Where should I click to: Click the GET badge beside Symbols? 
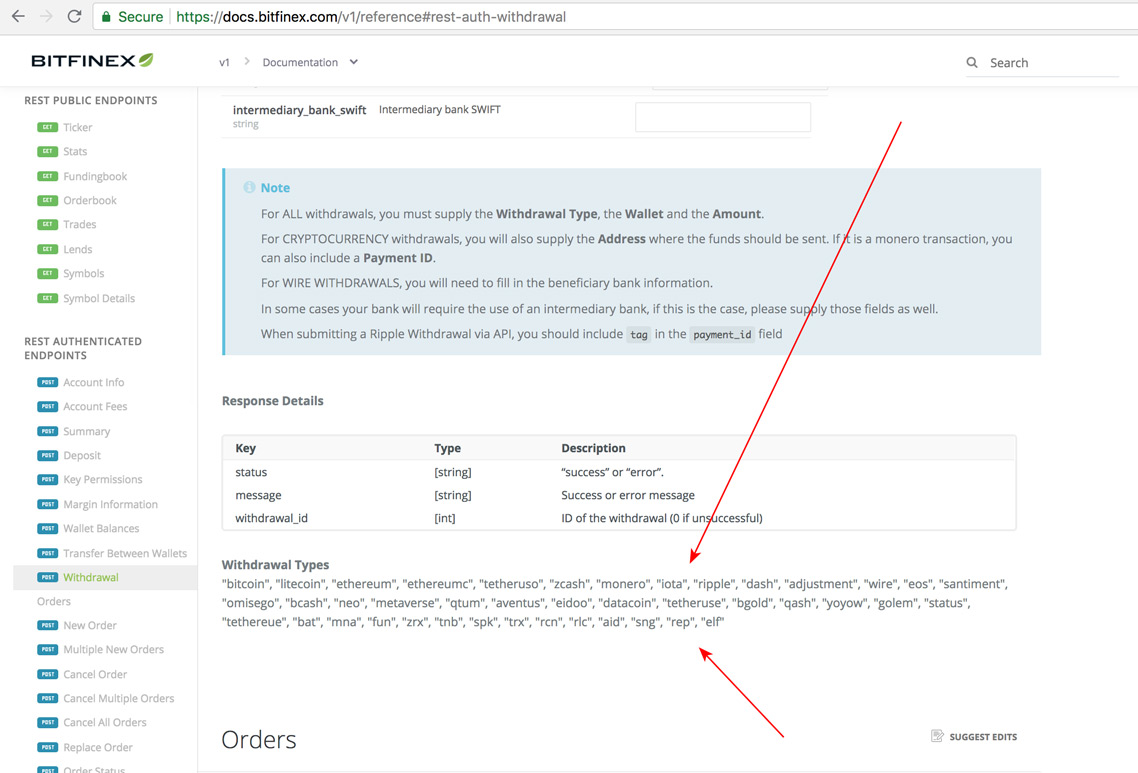click(47, 273)
